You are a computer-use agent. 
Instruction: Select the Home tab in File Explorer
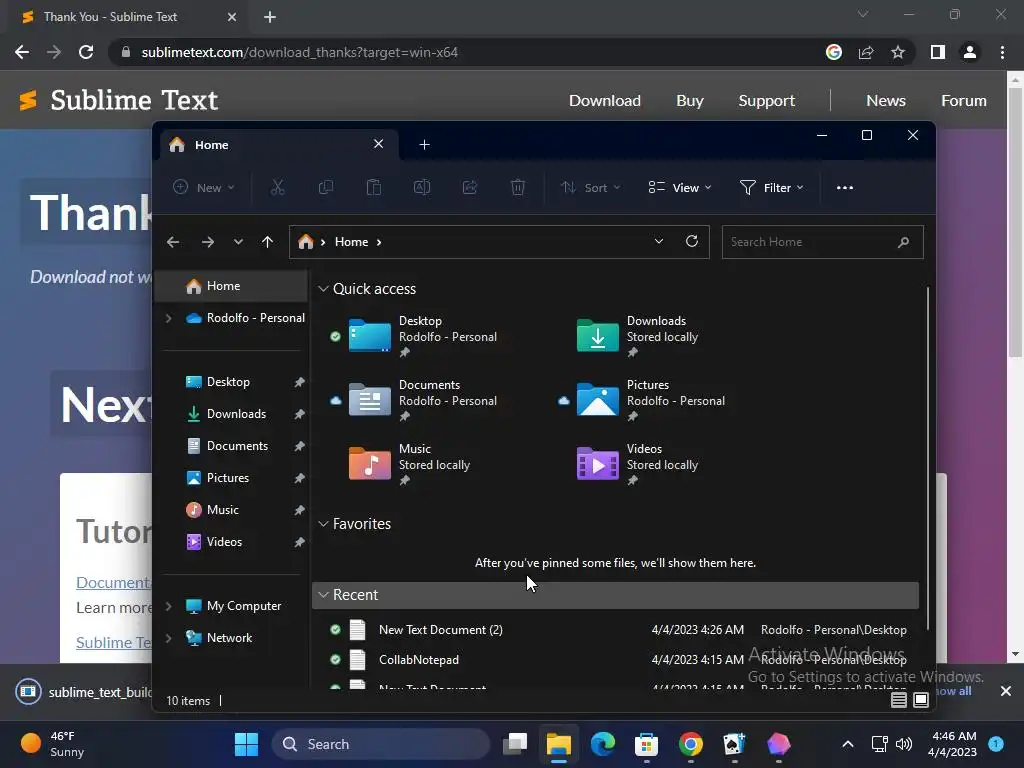[x=280, y=144]
